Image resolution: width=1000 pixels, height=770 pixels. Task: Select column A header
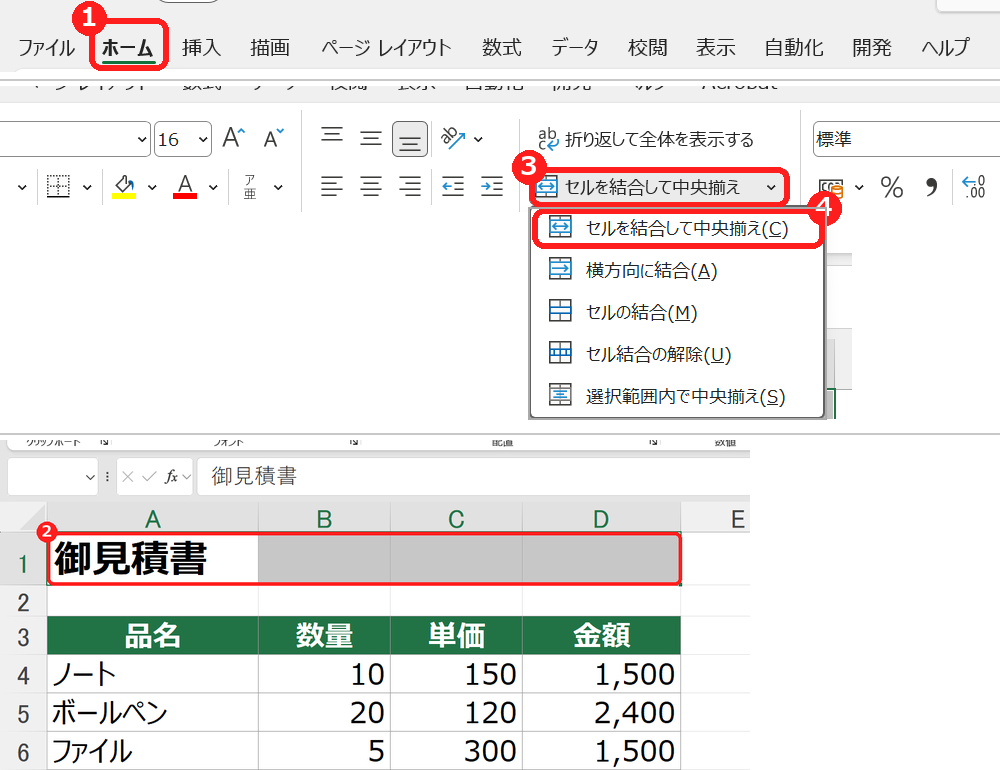152,519
